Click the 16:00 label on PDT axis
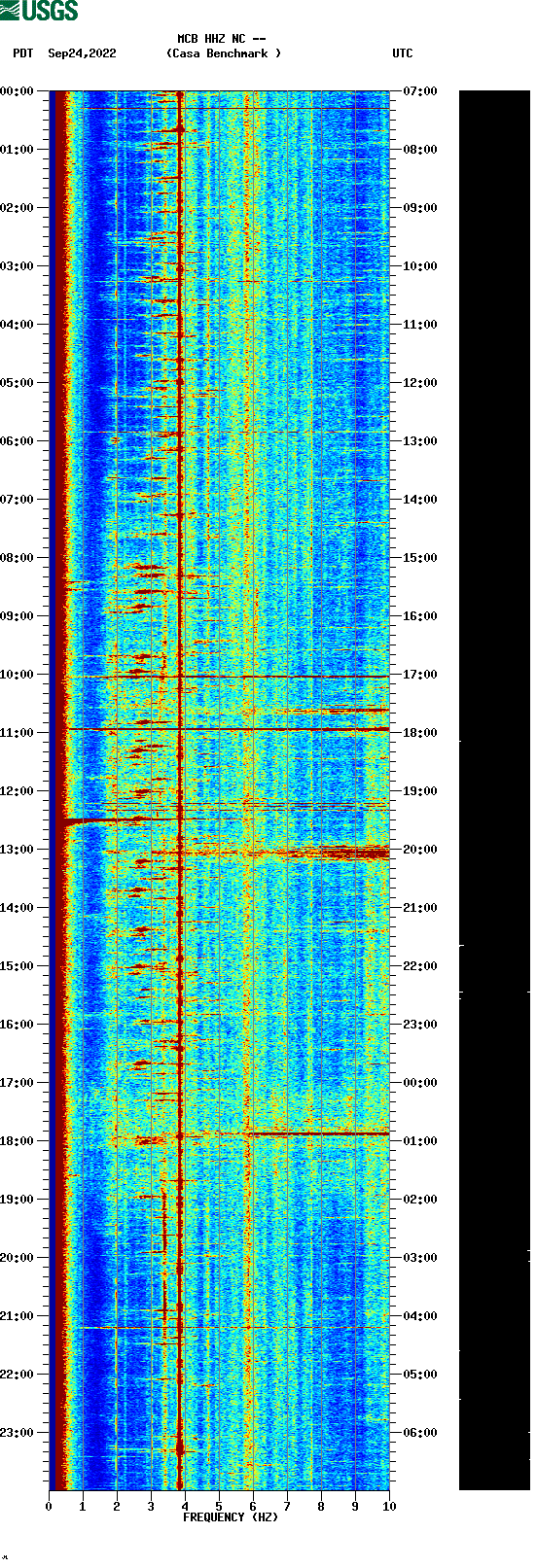Screen dimensions: 537x1568 (x=18, y=1025)
